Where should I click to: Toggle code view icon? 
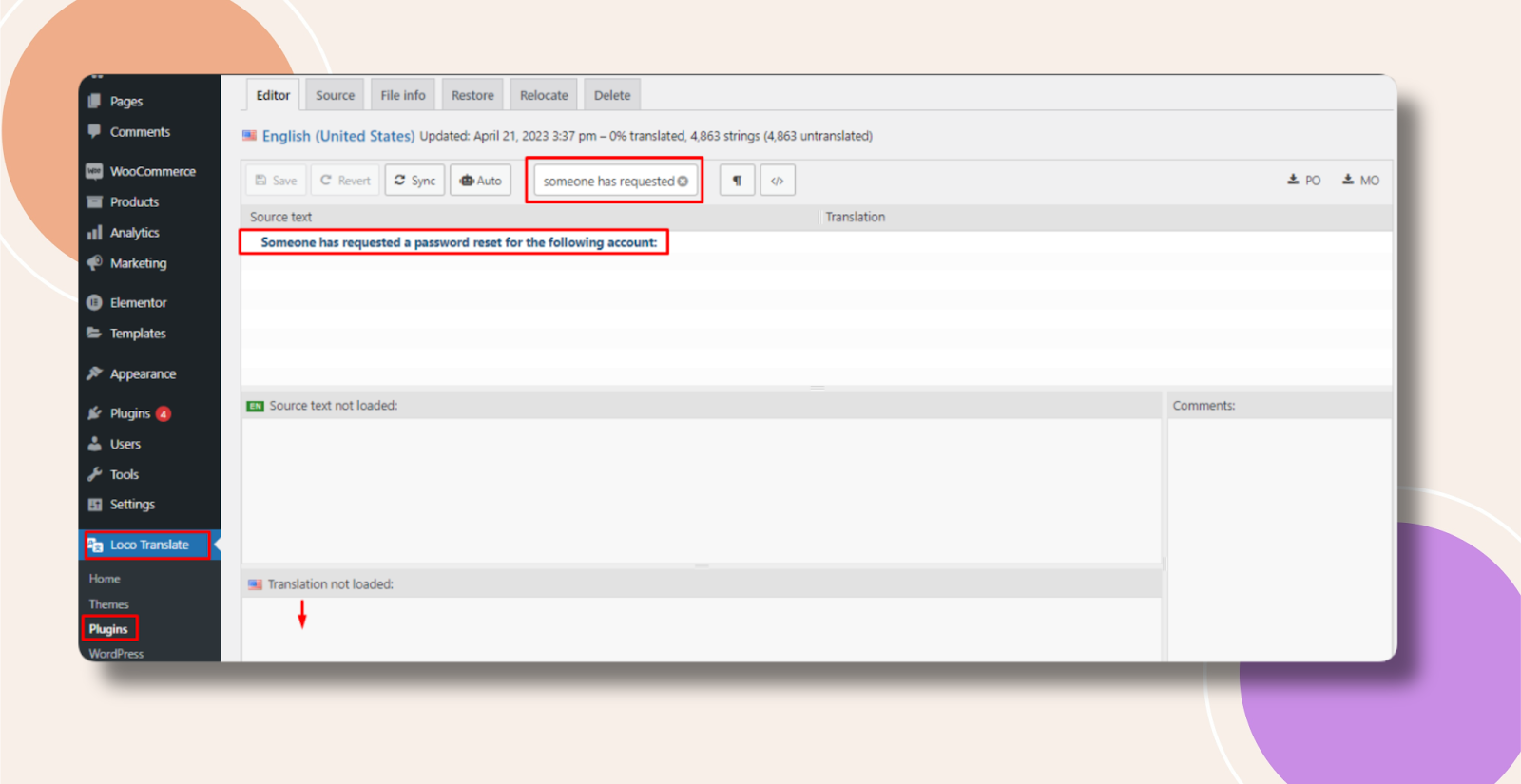click(778, 181)
